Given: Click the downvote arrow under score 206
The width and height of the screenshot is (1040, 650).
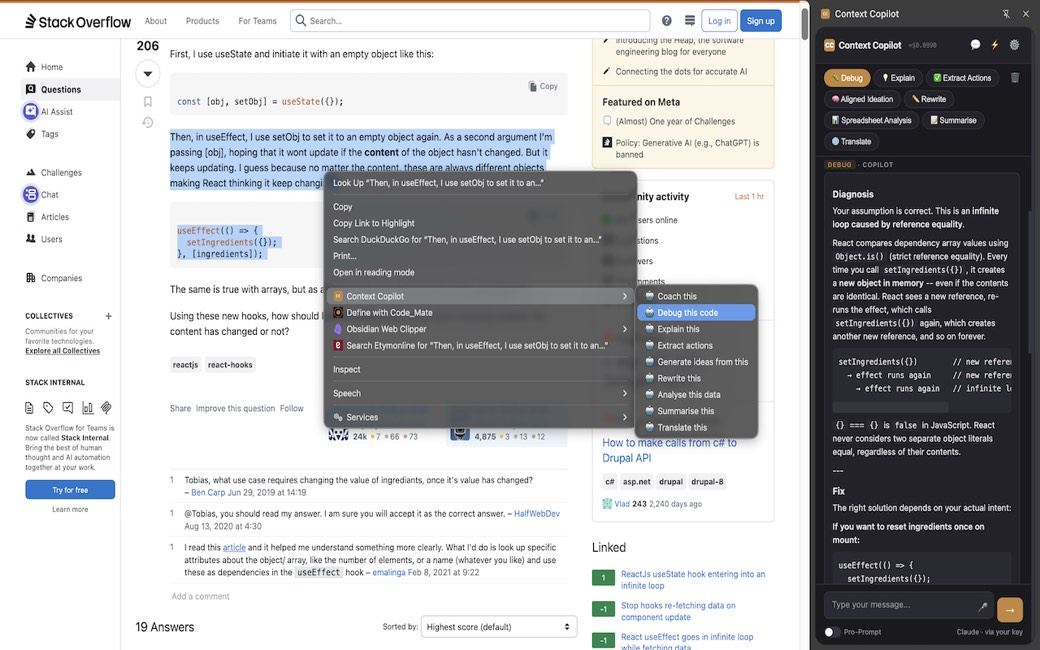Looking at the screenshot, I should click(148, 74).
